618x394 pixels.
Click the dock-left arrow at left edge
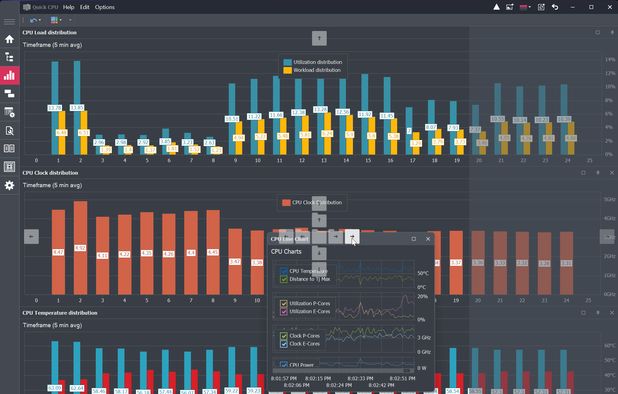(x=32, y=237)
